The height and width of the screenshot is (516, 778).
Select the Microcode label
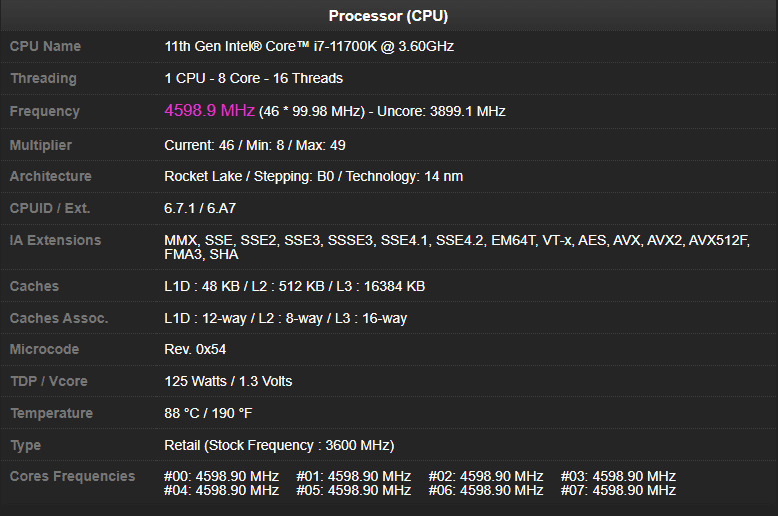[x=44, y=349]
